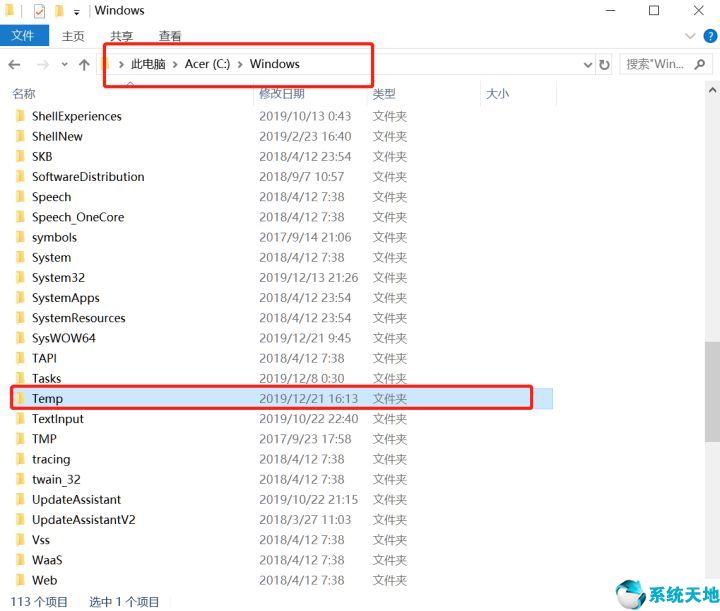Click the 选中 1 个项目 status text
The width and height of the screenshot is (720, 611).
[x=124, y=601]
